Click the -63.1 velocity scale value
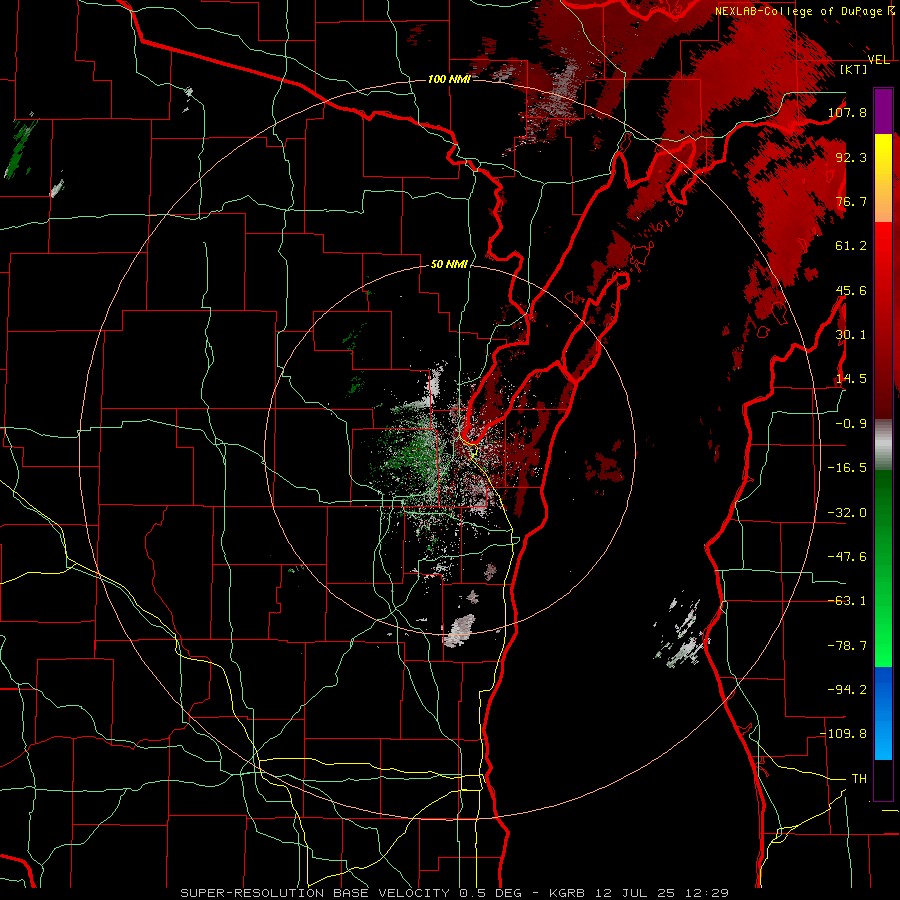The height and width of the screenshot is (900, 900). pos(847,601)
